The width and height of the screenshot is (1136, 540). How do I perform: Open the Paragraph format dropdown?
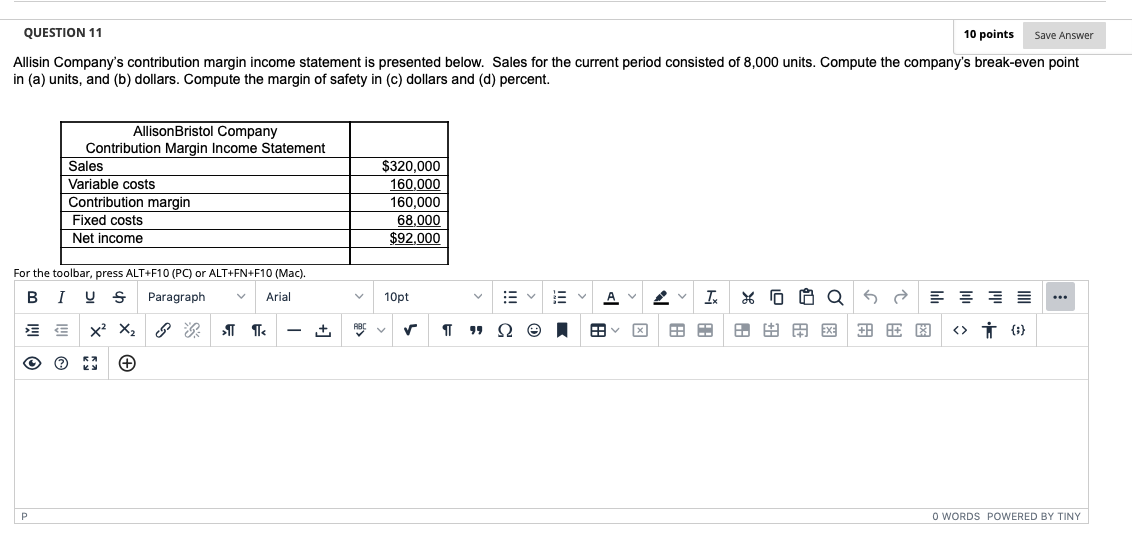(x=197, y=297)
